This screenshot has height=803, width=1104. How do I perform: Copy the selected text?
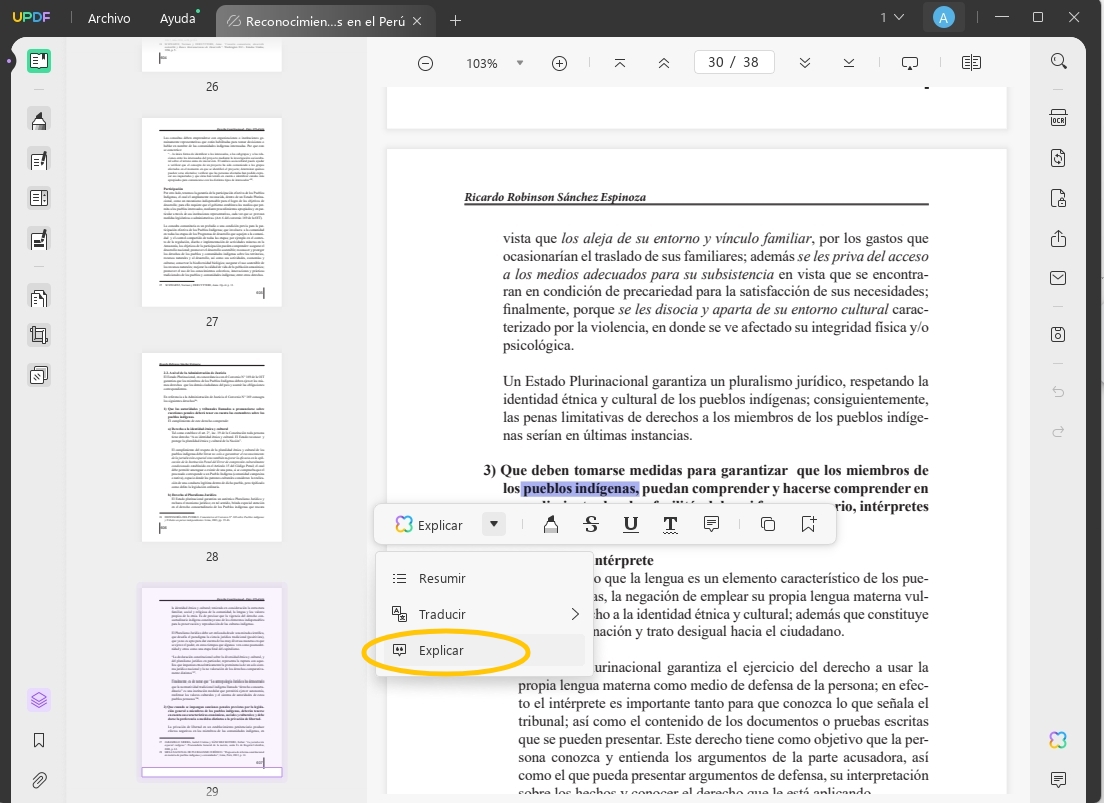click(x=768, y=524)
